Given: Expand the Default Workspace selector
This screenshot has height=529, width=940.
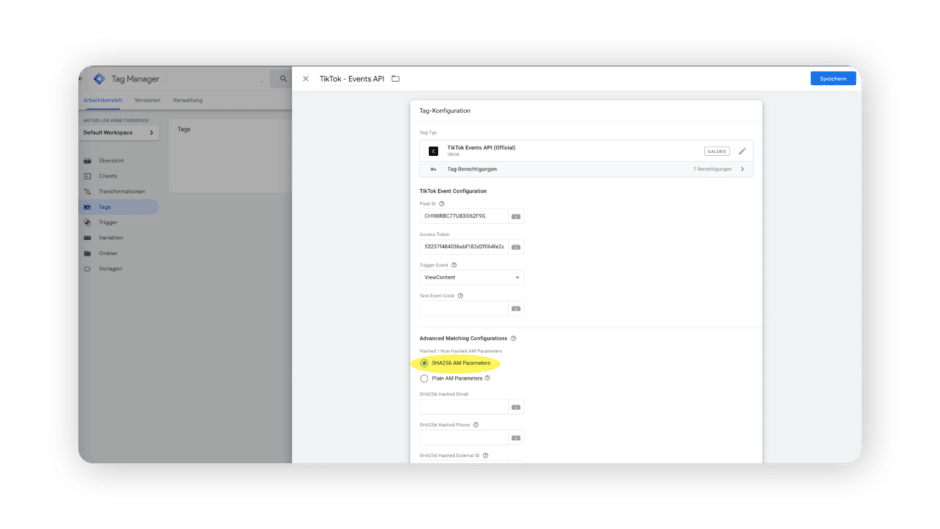Looking at the screenshot, I should tap(119, 133).
